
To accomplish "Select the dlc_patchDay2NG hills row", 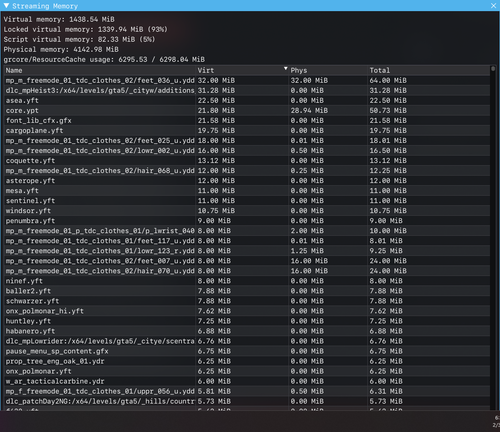I will click(x=247, y=401).
